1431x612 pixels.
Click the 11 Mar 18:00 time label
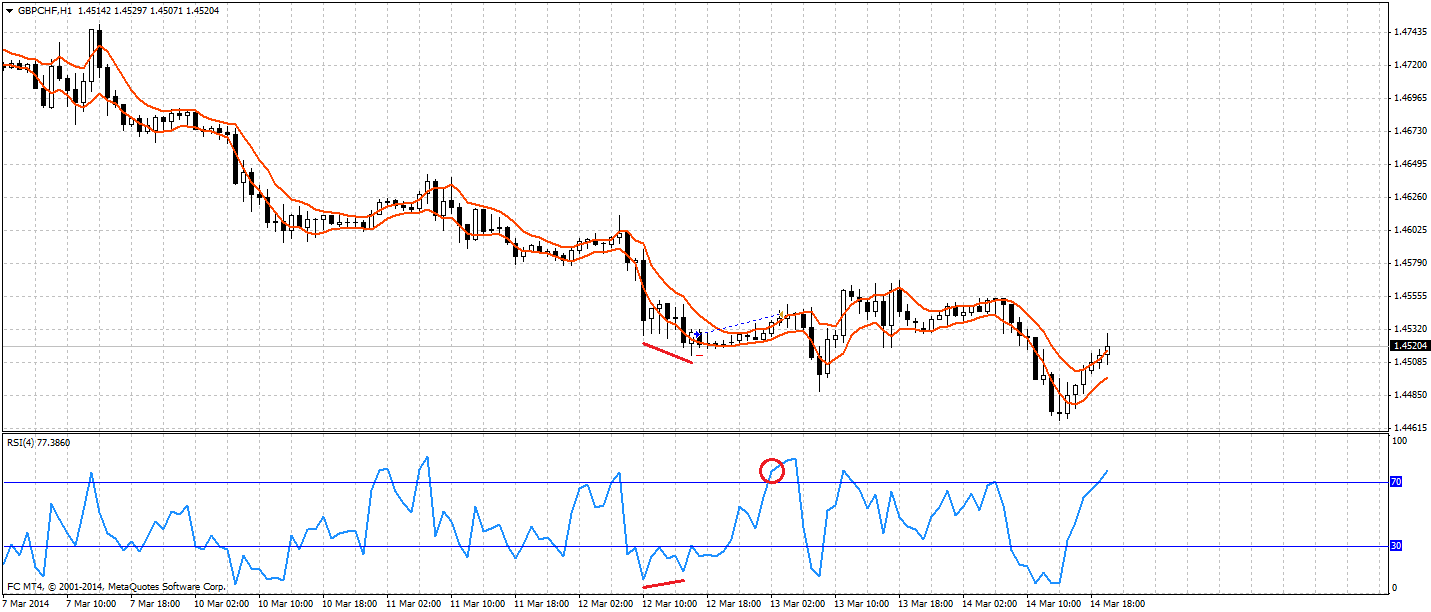(543, 604)
